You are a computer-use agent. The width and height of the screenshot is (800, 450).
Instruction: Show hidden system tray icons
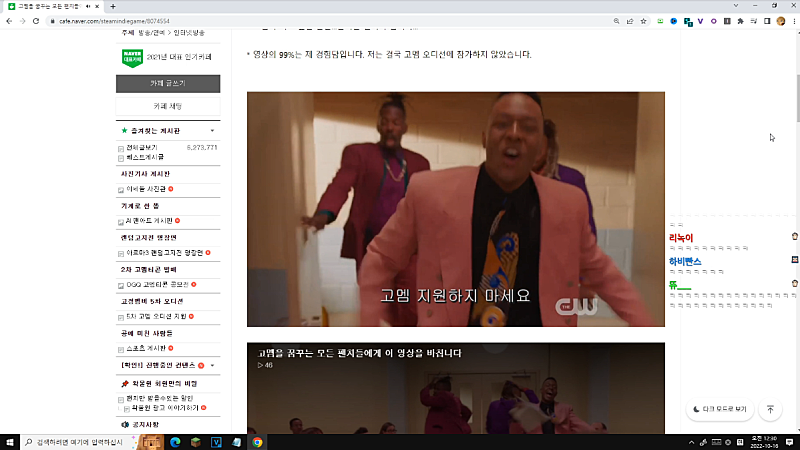pos(691,442)
